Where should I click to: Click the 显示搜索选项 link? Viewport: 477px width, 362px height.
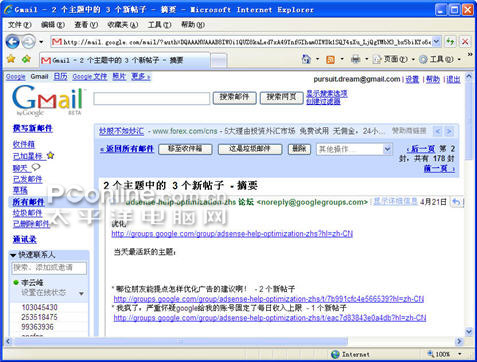pos(327,94)
